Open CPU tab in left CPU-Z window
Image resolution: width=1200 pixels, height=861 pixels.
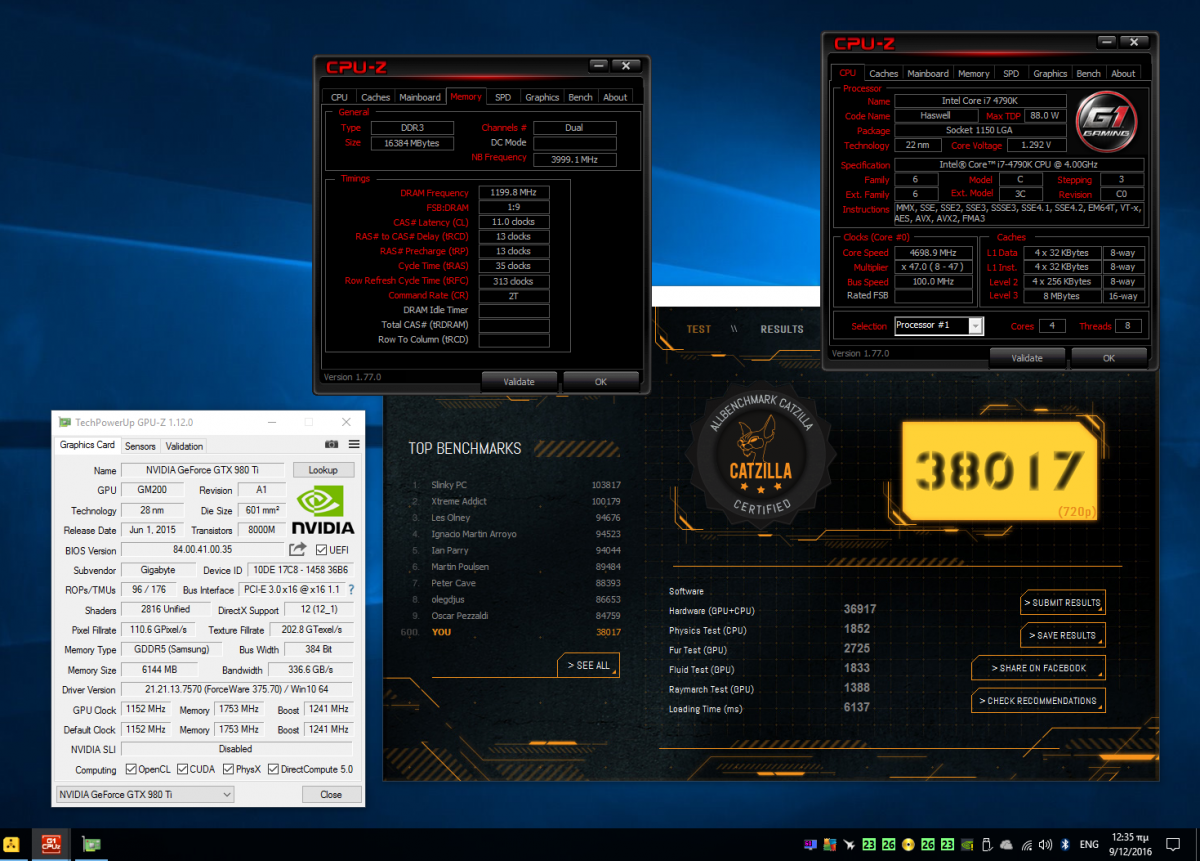click(x=339, y=97)
